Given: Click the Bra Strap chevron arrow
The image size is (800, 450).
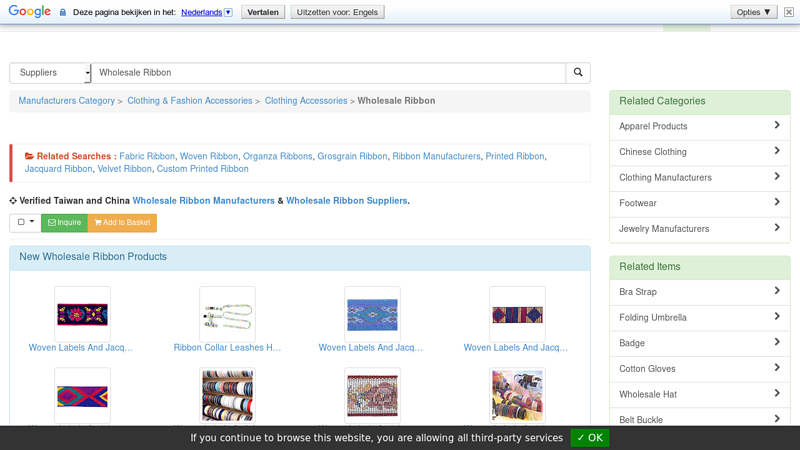Looking at the screenshot, I should 777,292.
